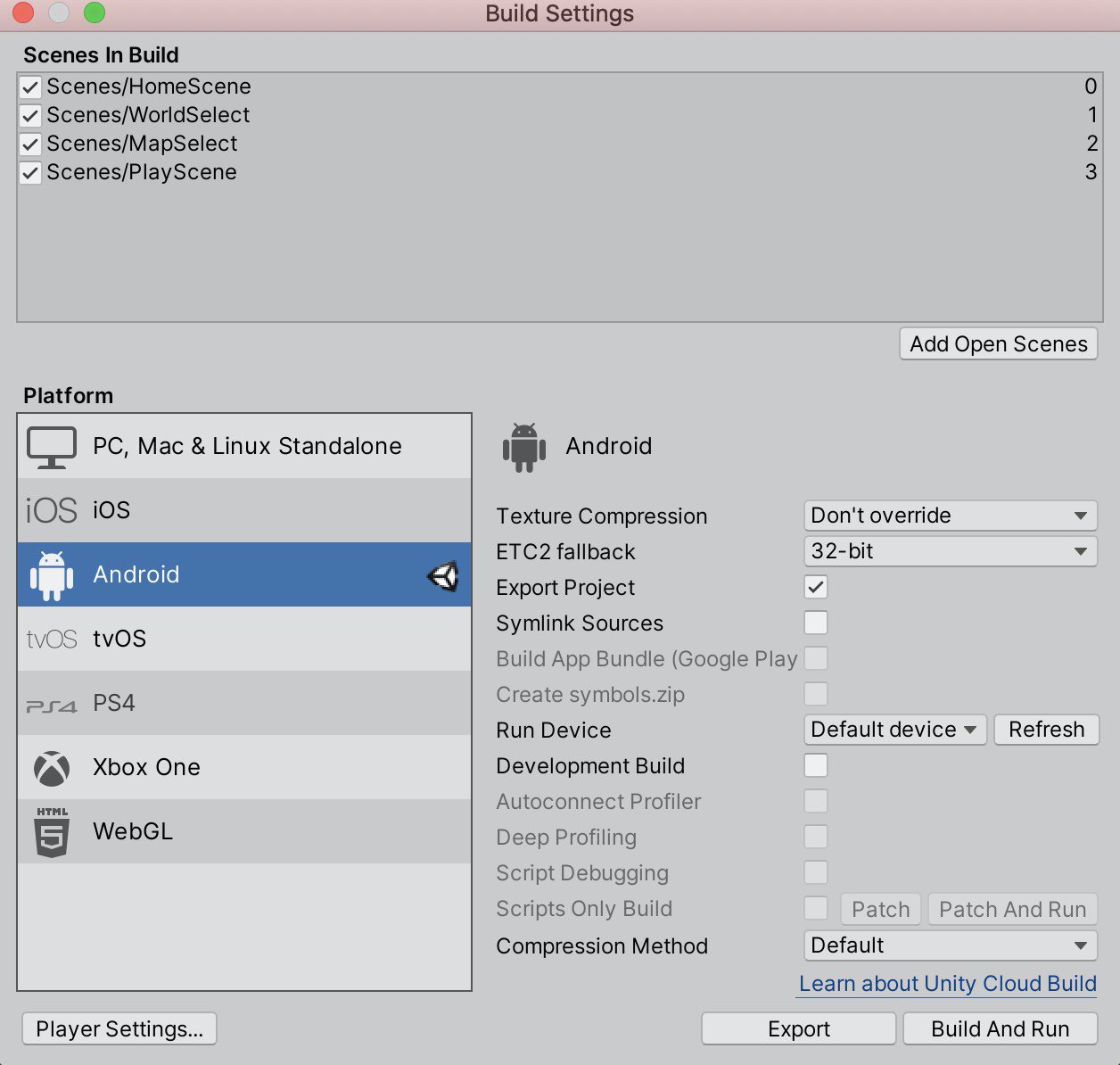Disable the Export Project checkbox
This screenshot has height=1065, width=1120.
pos(816,587)
